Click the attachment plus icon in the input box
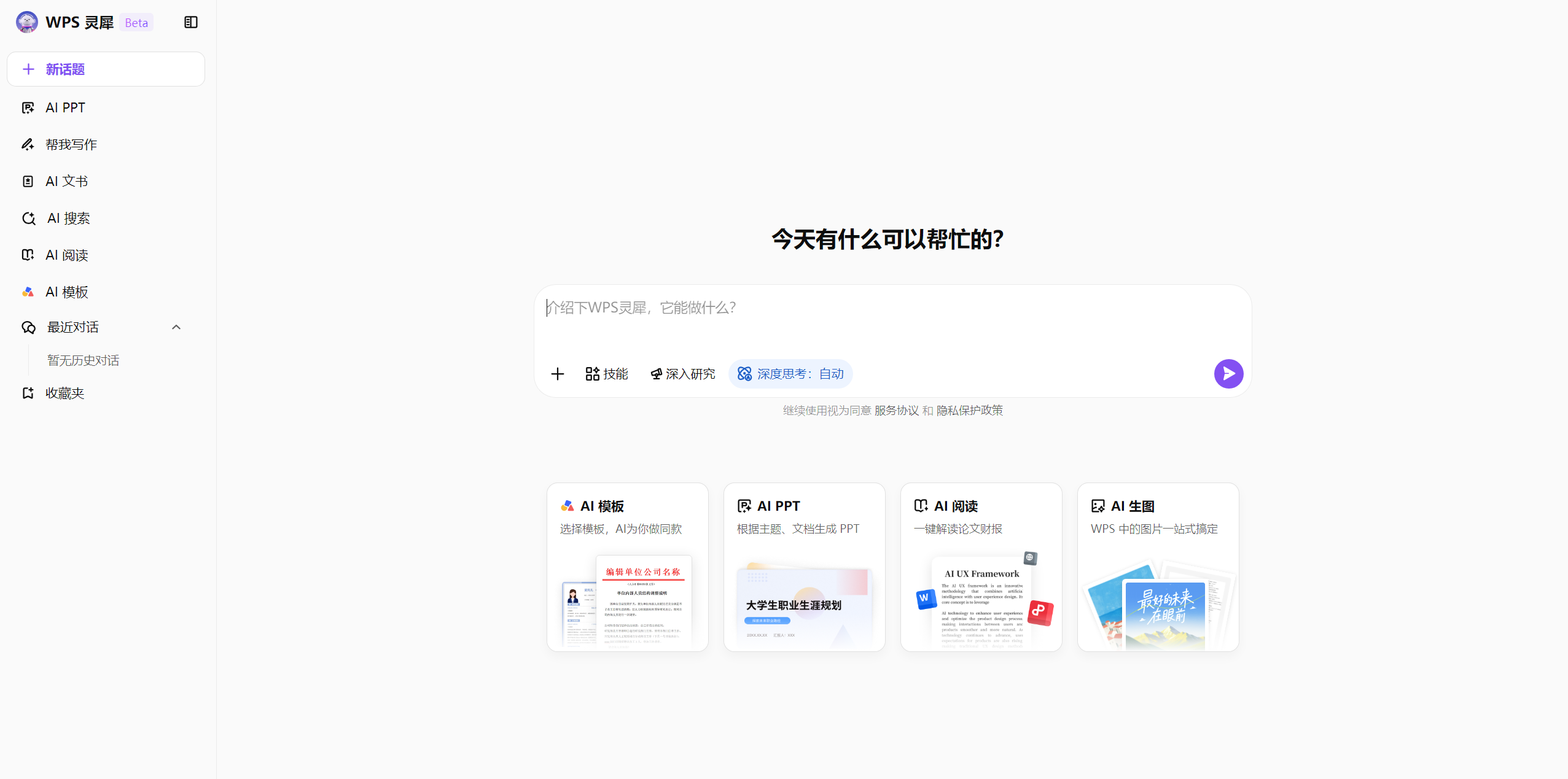This screenshot has height=779, width=1568. 558,373
